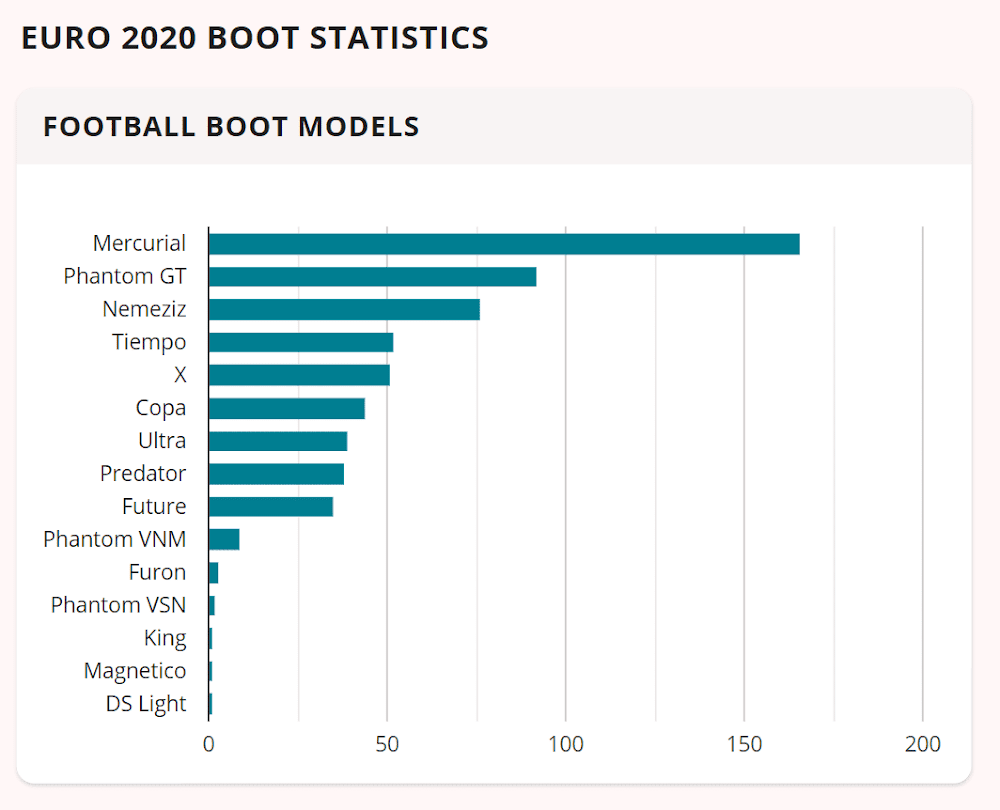Click the 200 value on x-axis
This screenshot has width=1000, height=810.
click(923, 745)
